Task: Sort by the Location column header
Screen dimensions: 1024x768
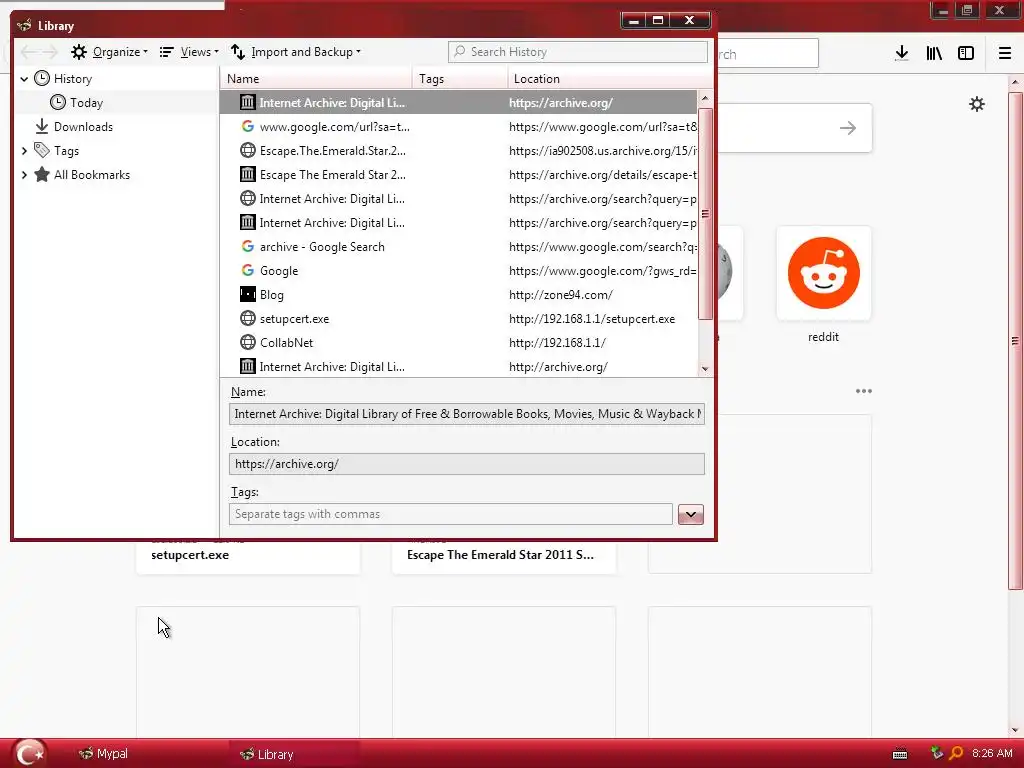Action: (610, 79)
